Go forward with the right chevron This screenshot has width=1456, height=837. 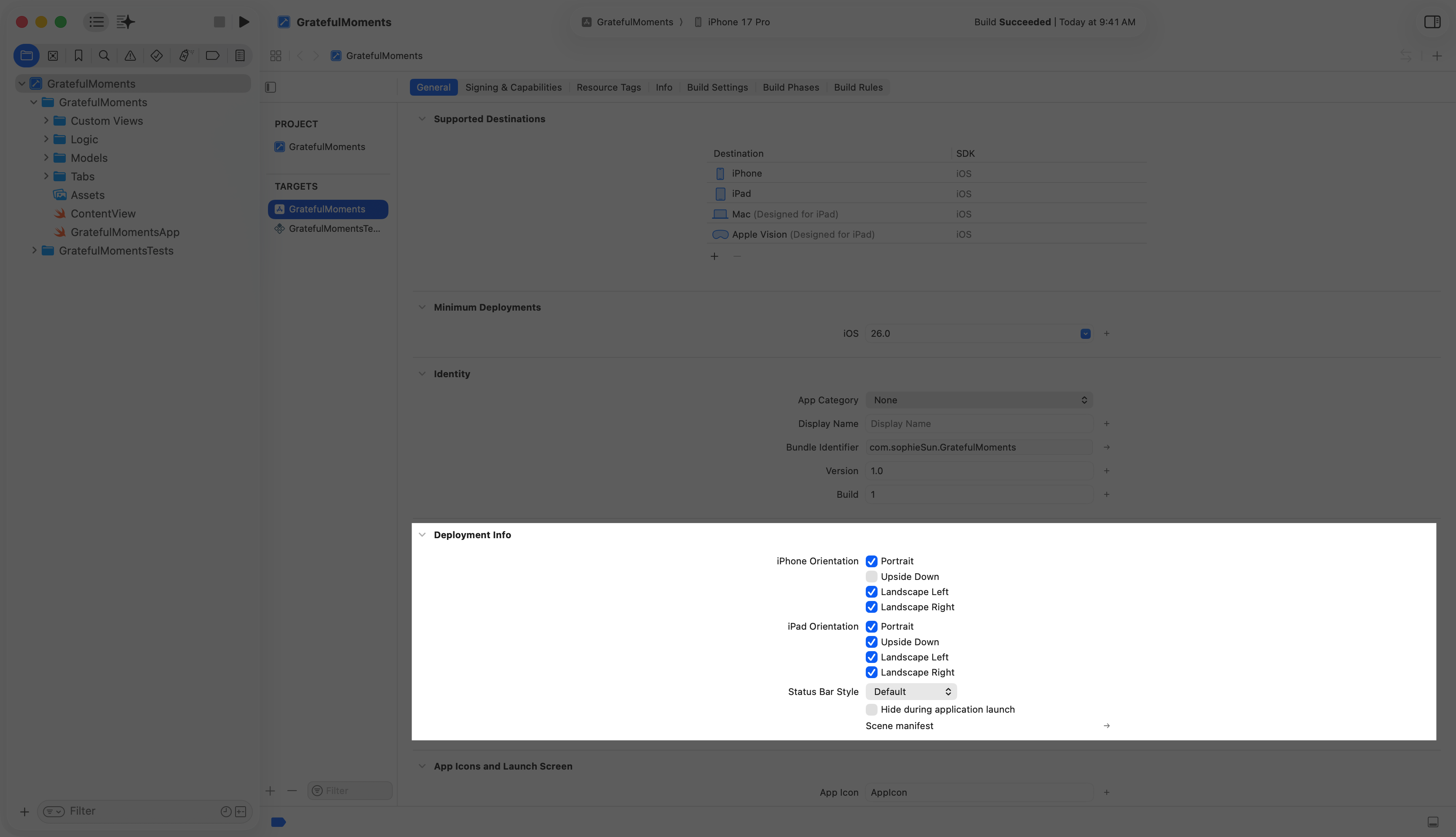(316, 56)
